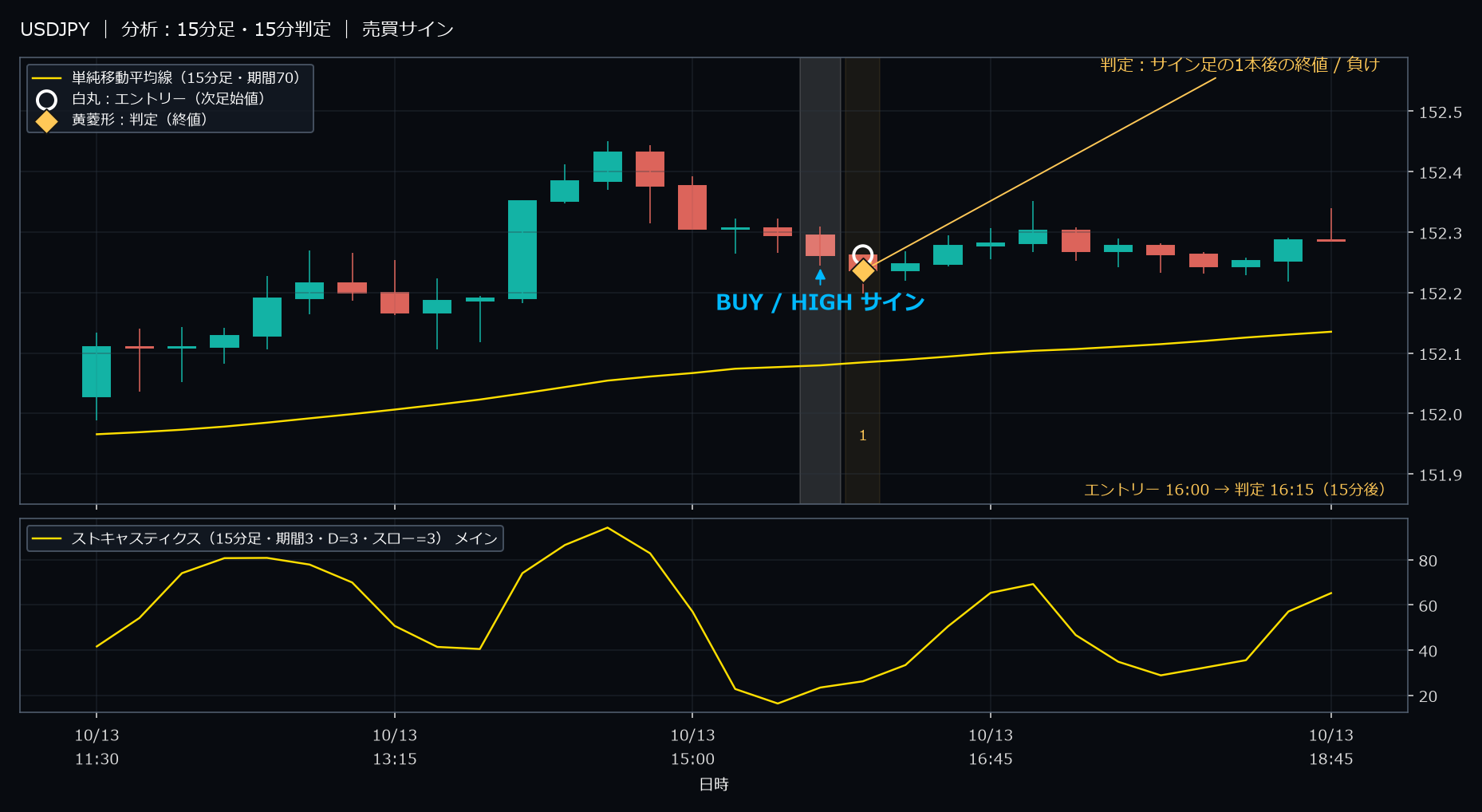
Task: Click the 10/13 16:45 time axis label
Action: (x=991, y=747)
